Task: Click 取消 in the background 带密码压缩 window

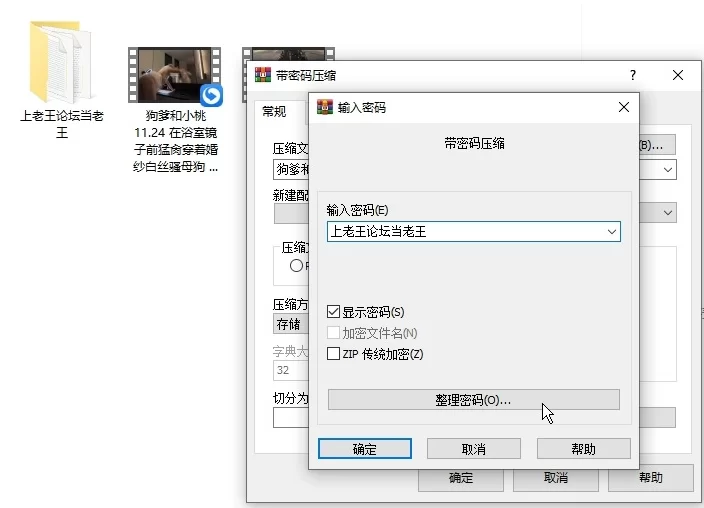Action: pyautogui.click(x=556, y=480)
